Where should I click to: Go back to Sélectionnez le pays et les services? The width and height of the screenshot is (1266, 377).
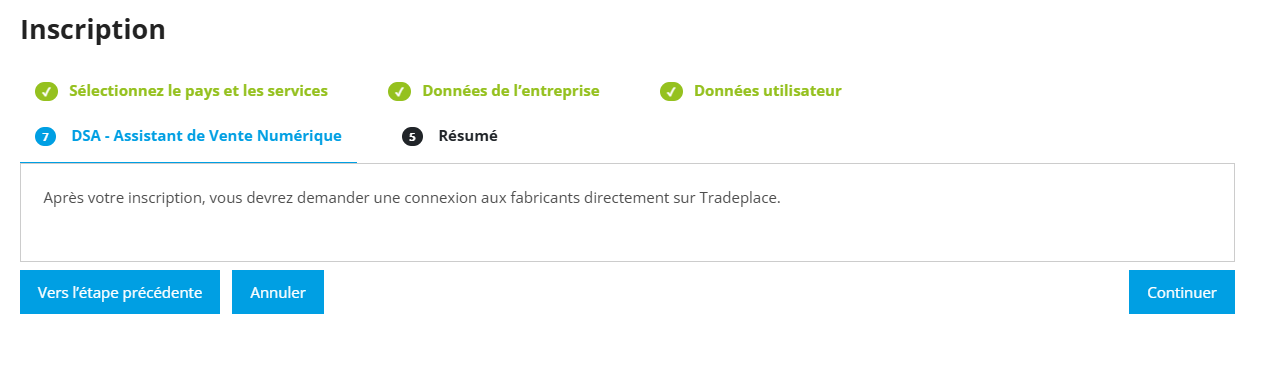click(x=198, y=91)
